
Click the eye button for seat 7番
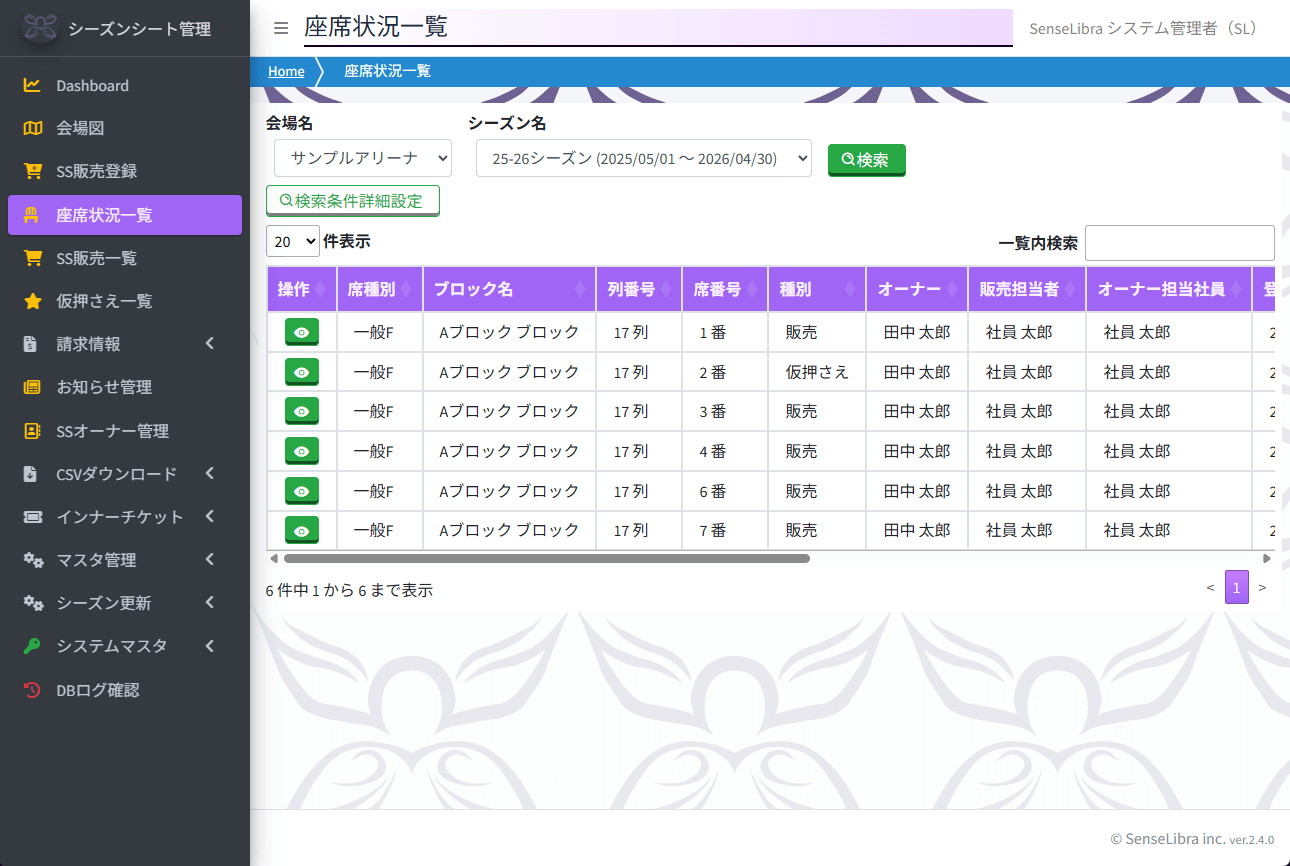point(301,530)
